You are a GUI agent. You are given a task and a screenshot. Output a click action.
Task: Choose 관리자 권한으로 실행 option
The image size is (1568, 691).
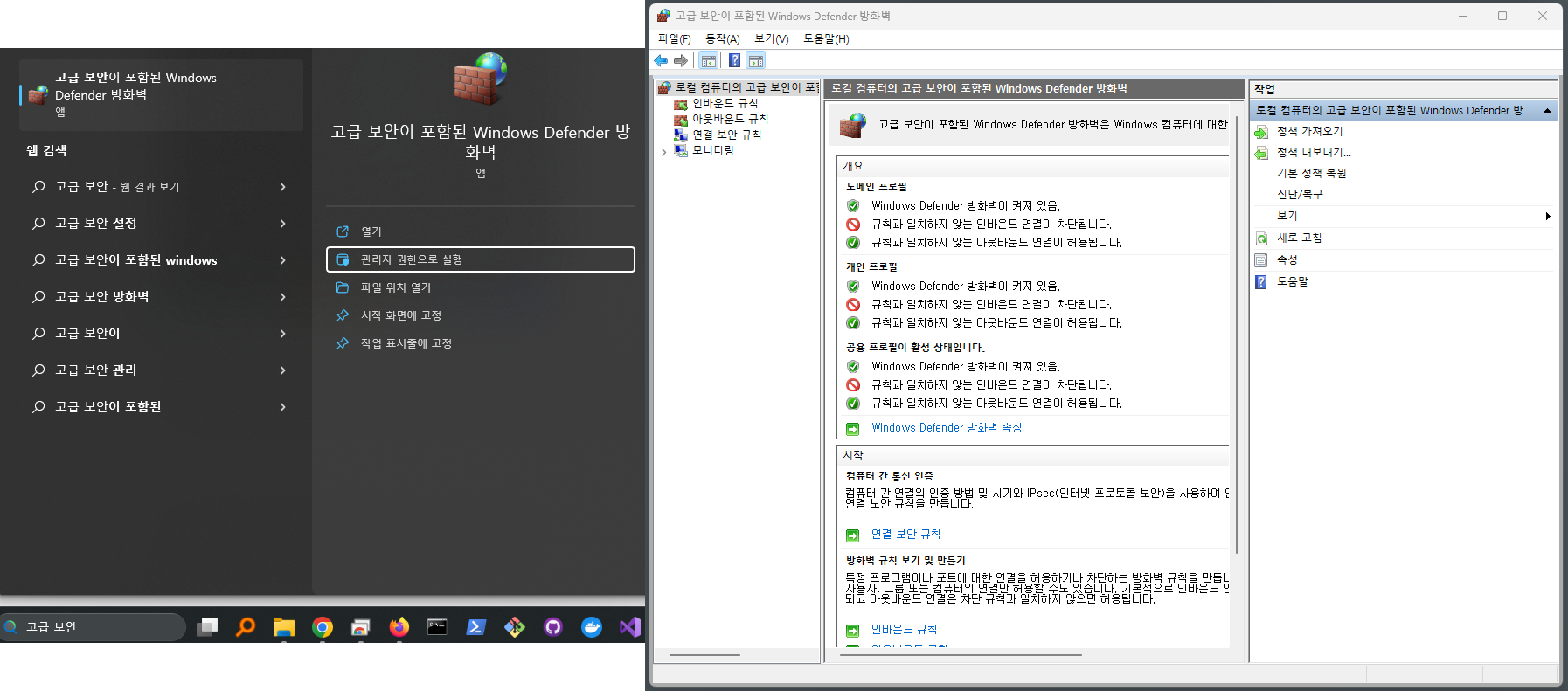(480, 259)
